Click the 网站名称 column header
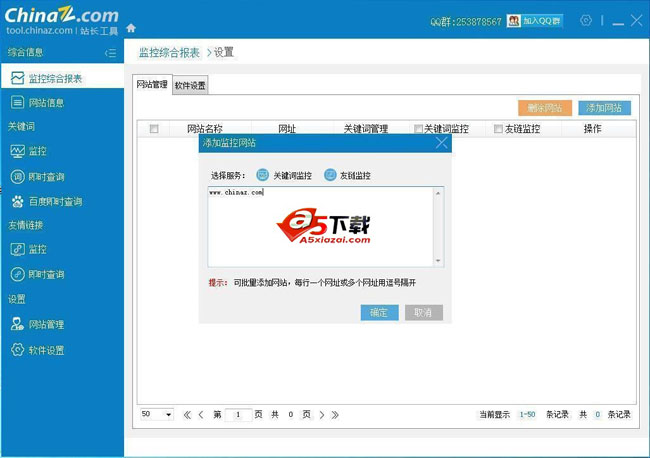Screen dimensions: 650x458 205,129
